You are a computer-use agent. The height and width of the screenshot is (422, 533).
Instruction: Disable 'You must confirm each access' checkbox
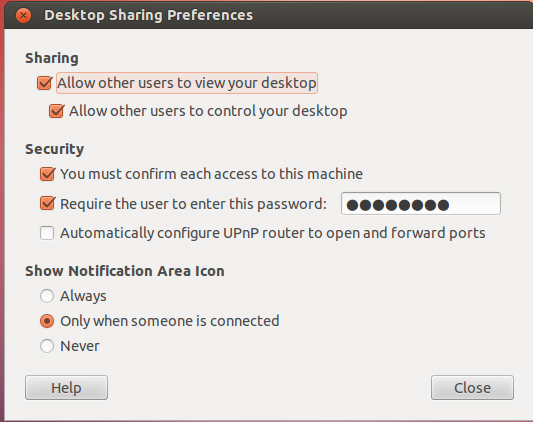click(47, 174)
